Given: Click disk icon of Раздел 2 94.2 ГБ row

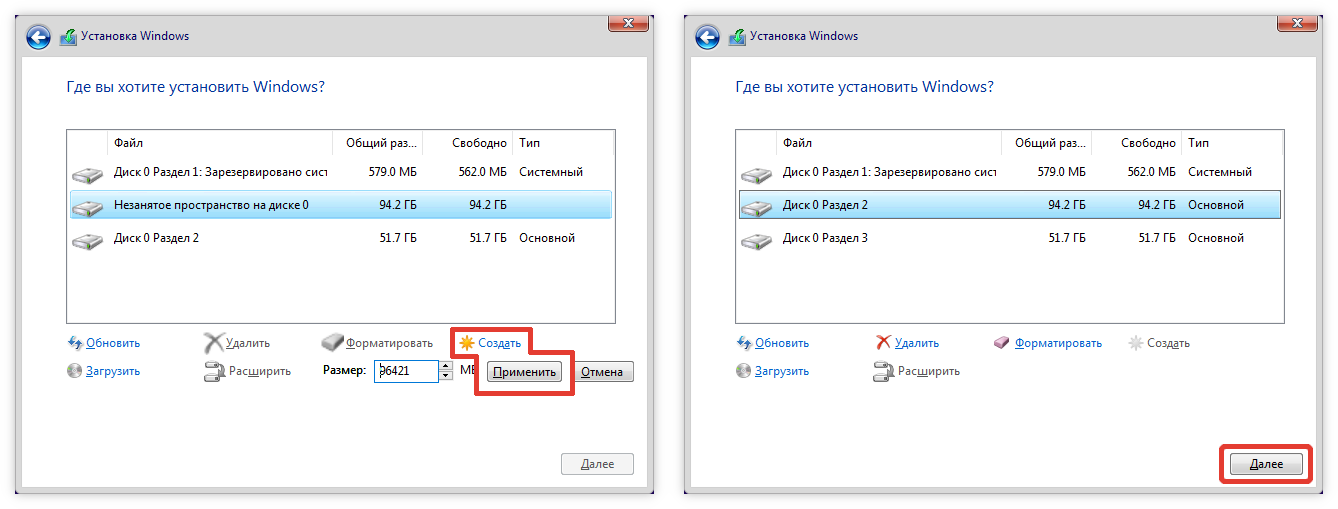Looking at the screenshot, I should click(x=756, y=207).
